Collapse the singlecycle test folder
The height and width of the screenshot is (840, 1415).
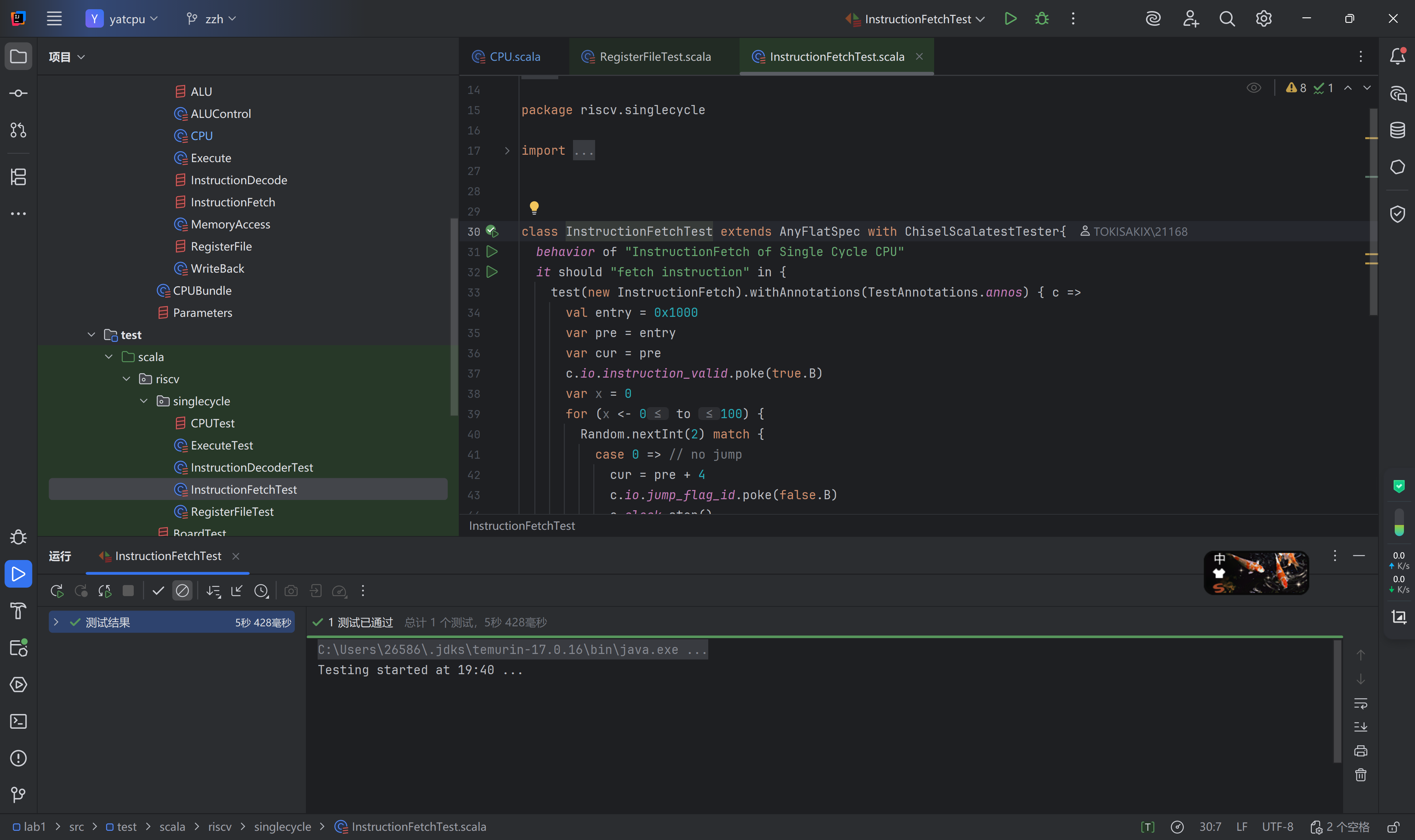tap(144, 401)
